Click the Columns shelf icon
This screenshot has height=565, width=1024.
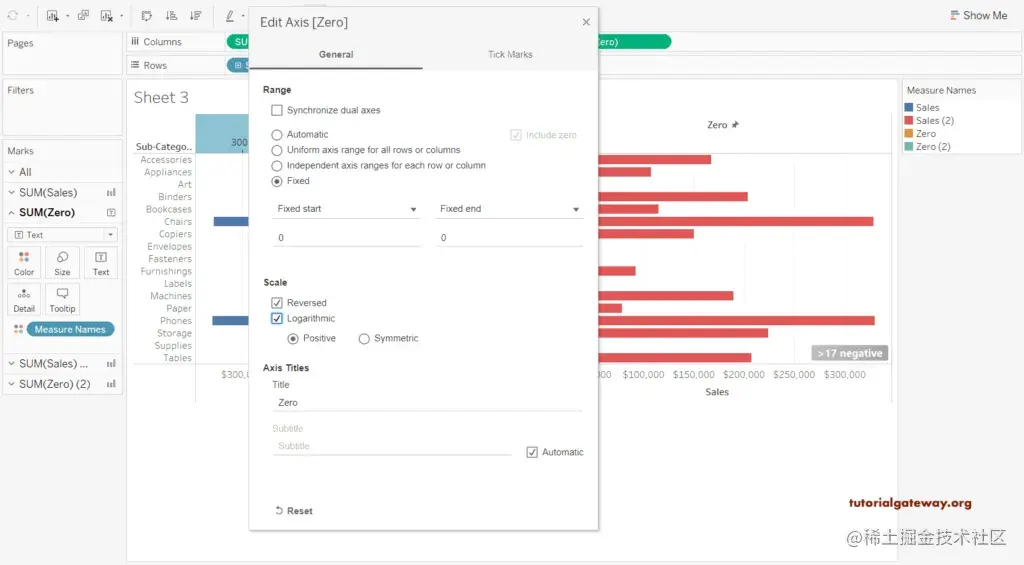click(x=135, y=41)
